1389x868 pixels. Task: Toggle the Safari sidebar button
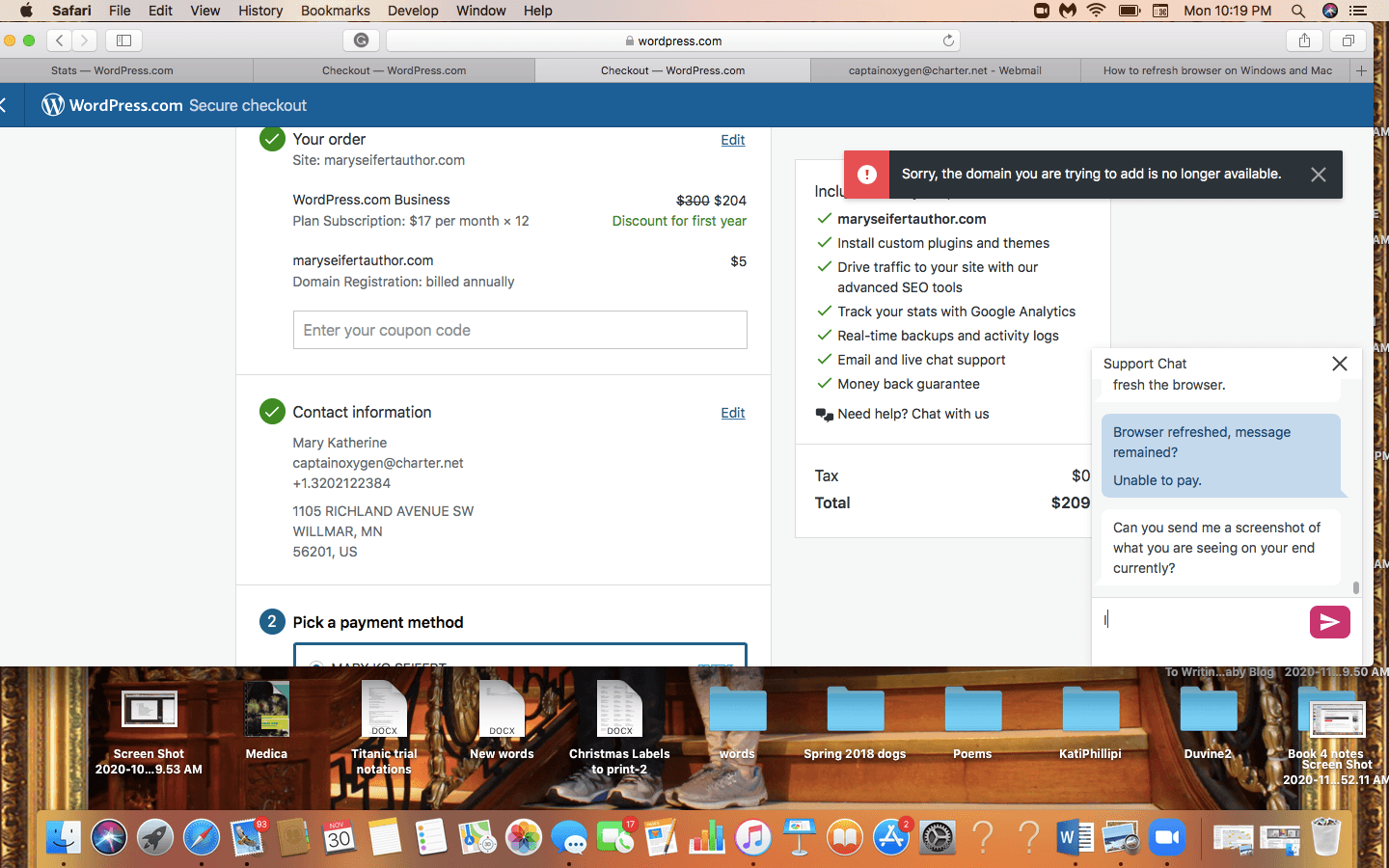click(123, 41)
